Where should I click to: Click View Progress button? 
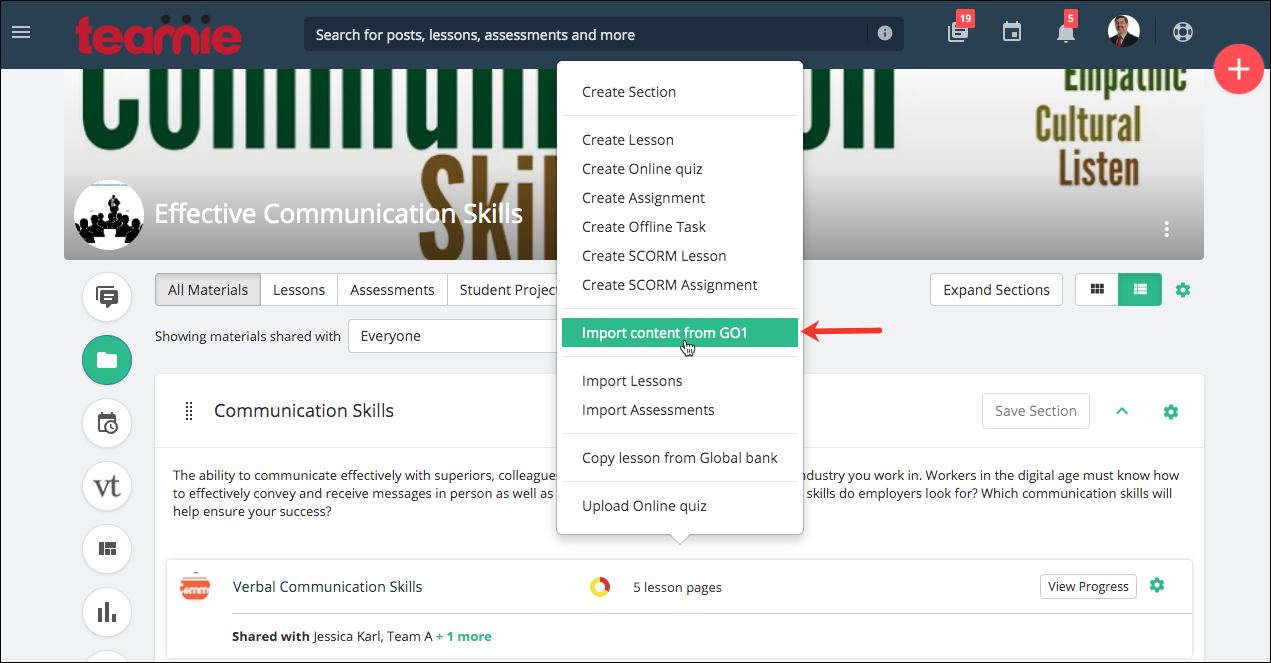[1088, 587]
